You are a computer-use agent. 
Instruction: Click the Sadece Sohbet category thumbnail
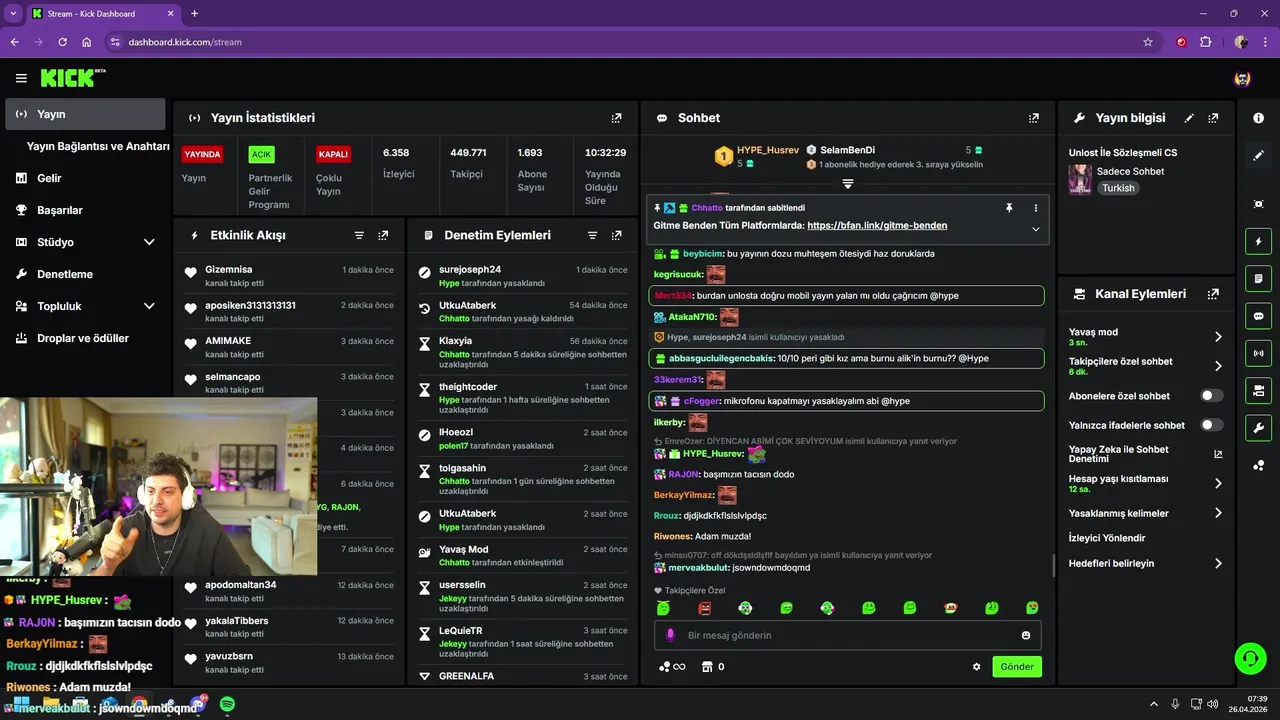pyautogui.click(x=1080, y=179)
